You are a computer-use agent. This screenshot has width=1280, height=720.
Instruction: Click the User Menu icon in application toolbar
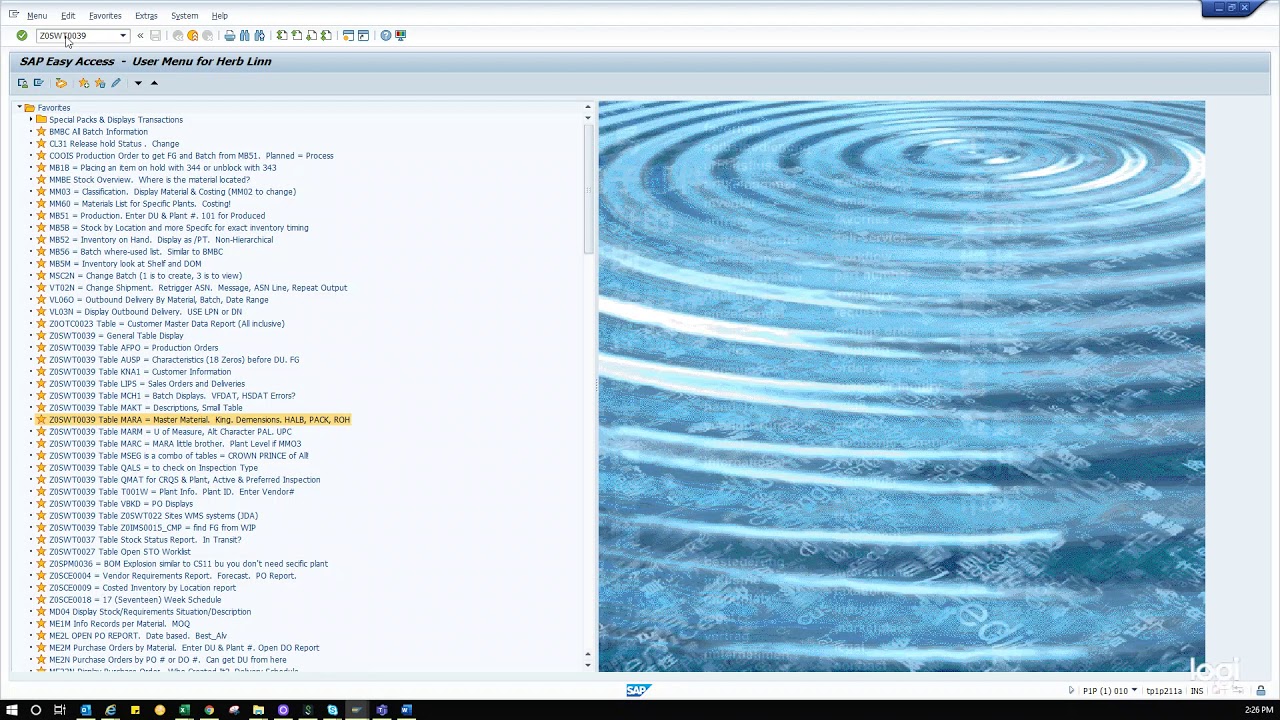23,83
